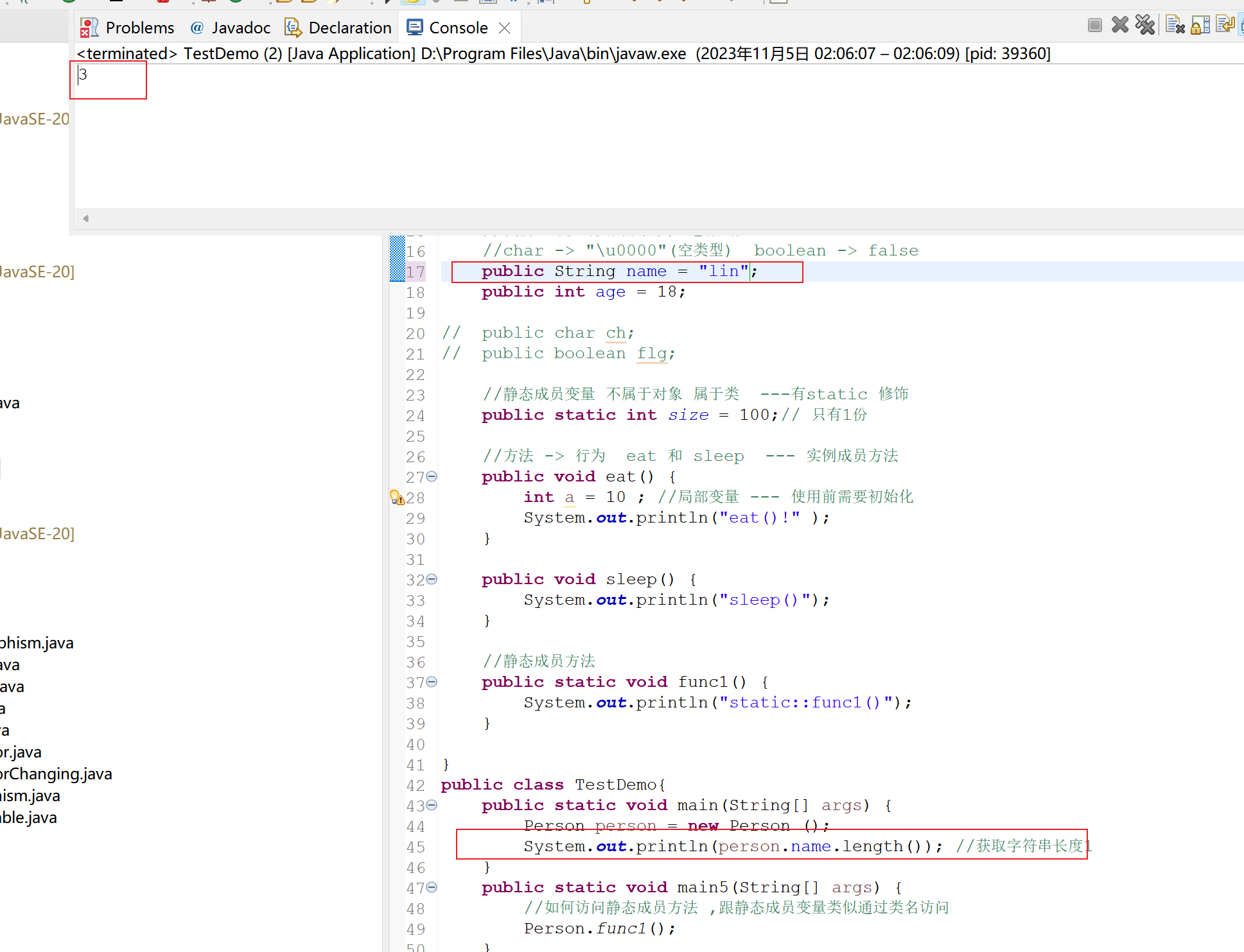
Task: Collapse main method fold at line 43
Action: coord(432,805)
